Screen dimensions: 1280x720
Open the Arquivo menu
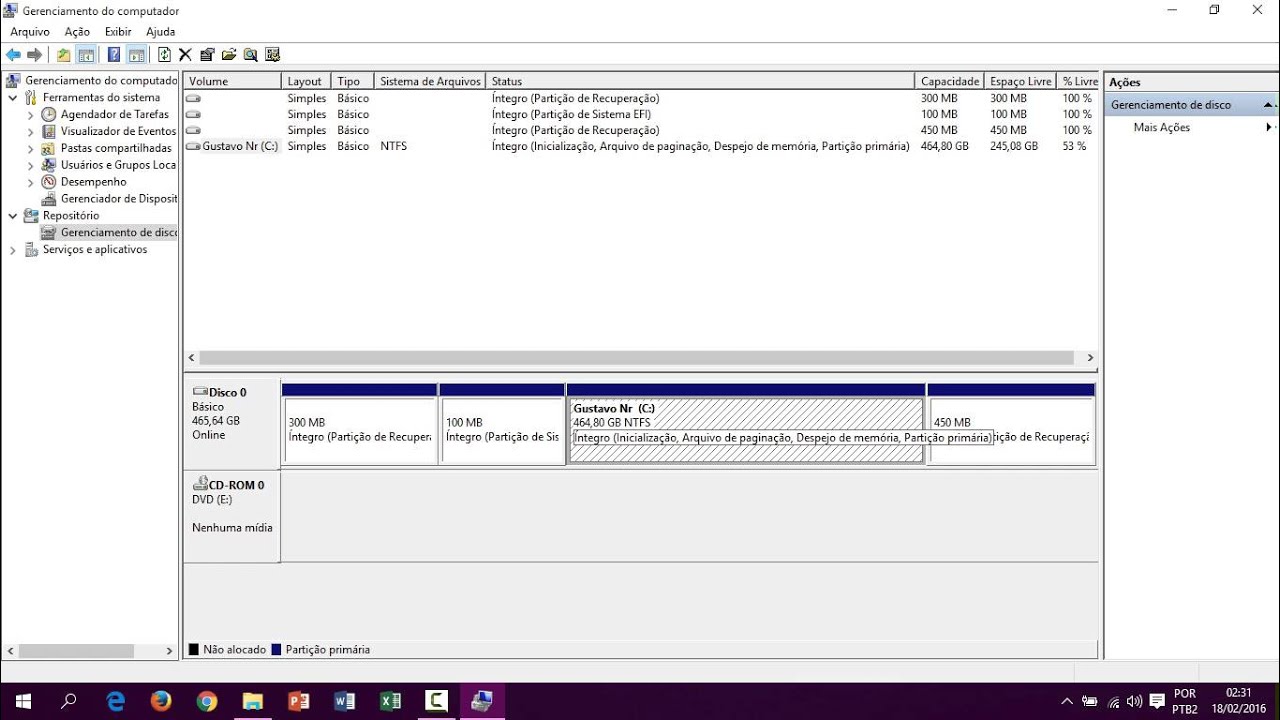click(30, 32)
